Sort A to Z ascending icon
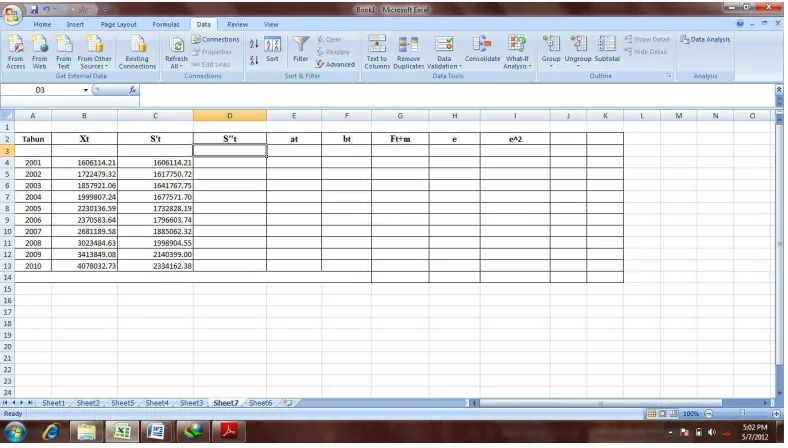788x448 pixels. (x=254, y=44)
